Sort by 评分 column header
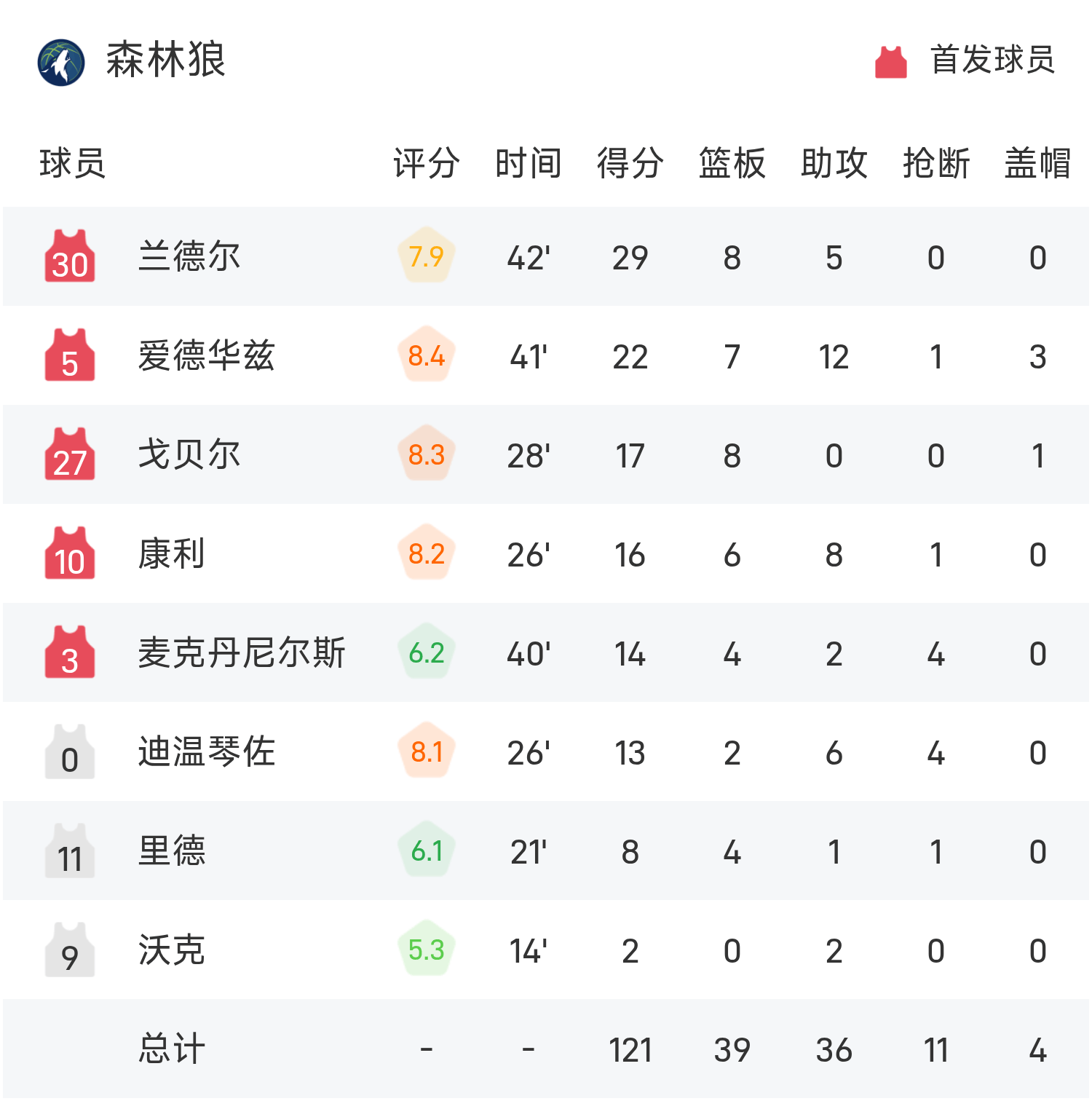The width and height of the screenshot is (1092, 1101). tap(426, 163)
